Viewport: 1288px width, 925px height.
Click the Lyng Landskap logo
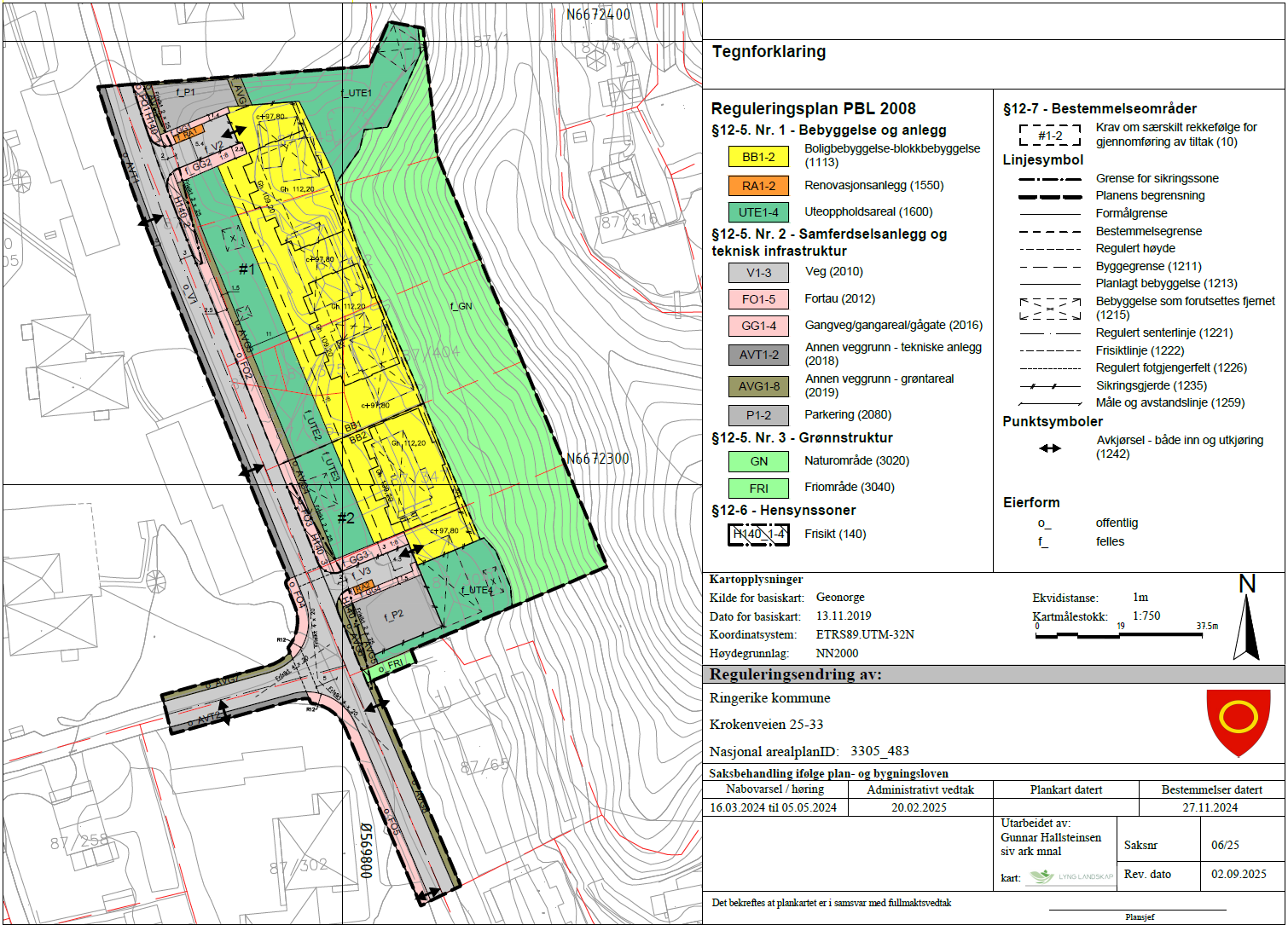pyautogui.click(x=1070, y=876)
